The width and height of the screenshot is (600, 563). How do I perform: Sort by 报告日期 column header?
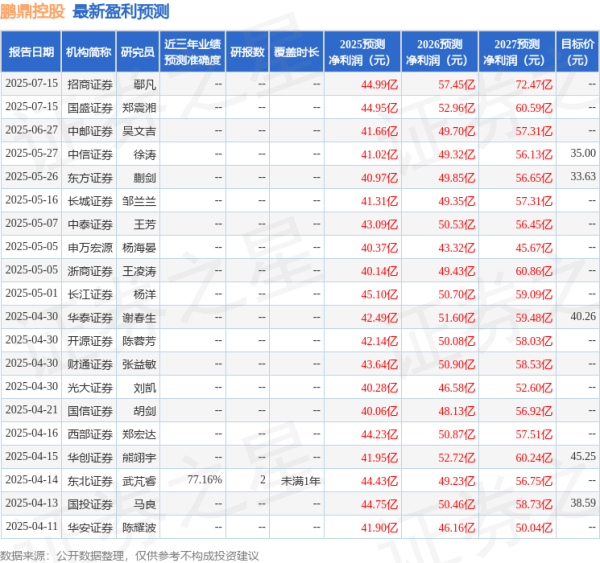(28, 52)
